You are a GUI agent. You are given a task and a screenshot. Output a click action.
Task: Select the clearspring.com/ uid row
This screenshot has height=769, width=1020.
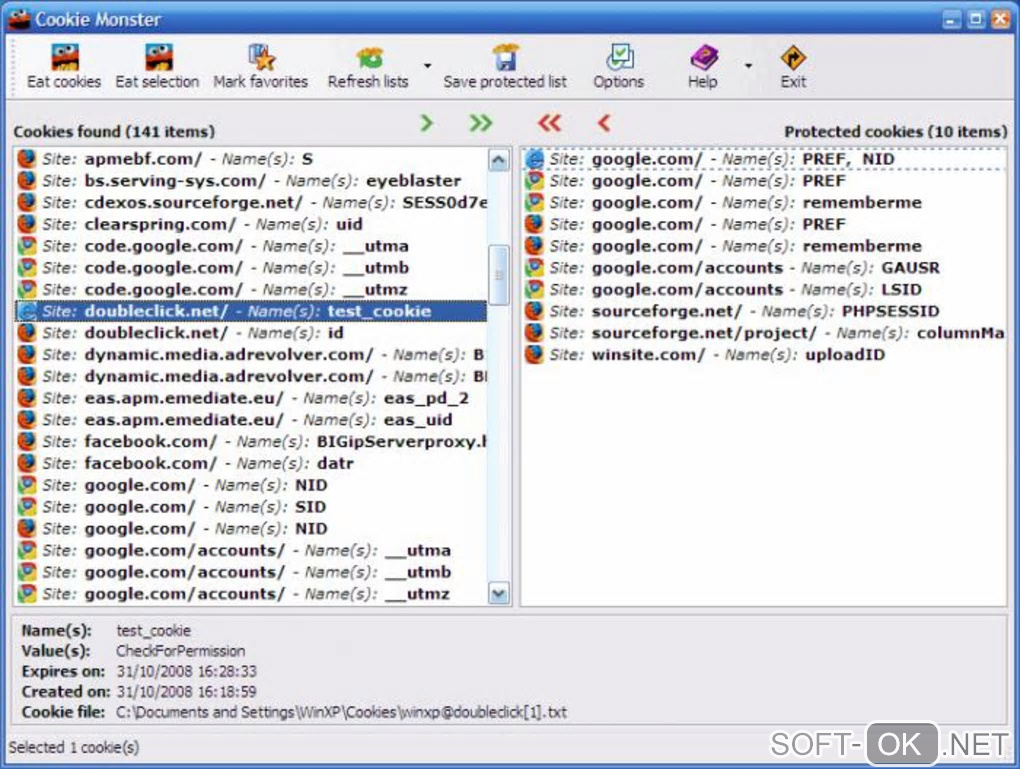[x=251, y=224]
